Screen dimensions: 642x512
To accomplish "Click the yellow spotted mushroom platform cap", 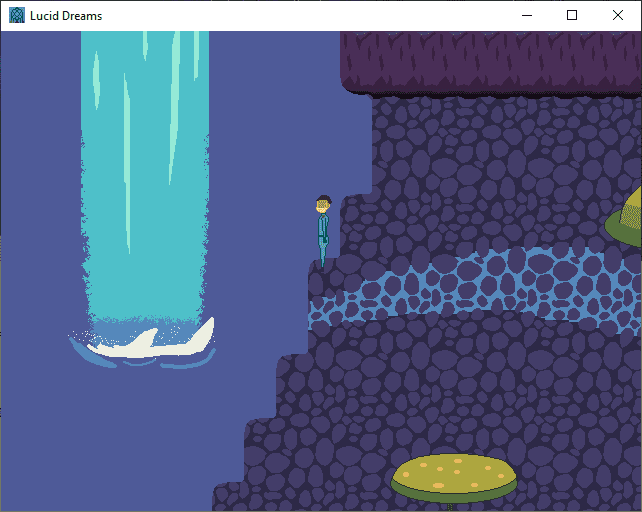I will (x=454, y=471).
